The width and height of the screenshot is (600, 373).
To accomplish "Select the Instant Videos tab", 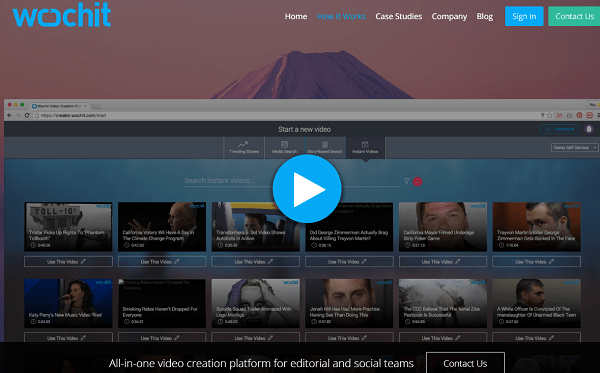I will pyautogui.click(x=365, y=147).
